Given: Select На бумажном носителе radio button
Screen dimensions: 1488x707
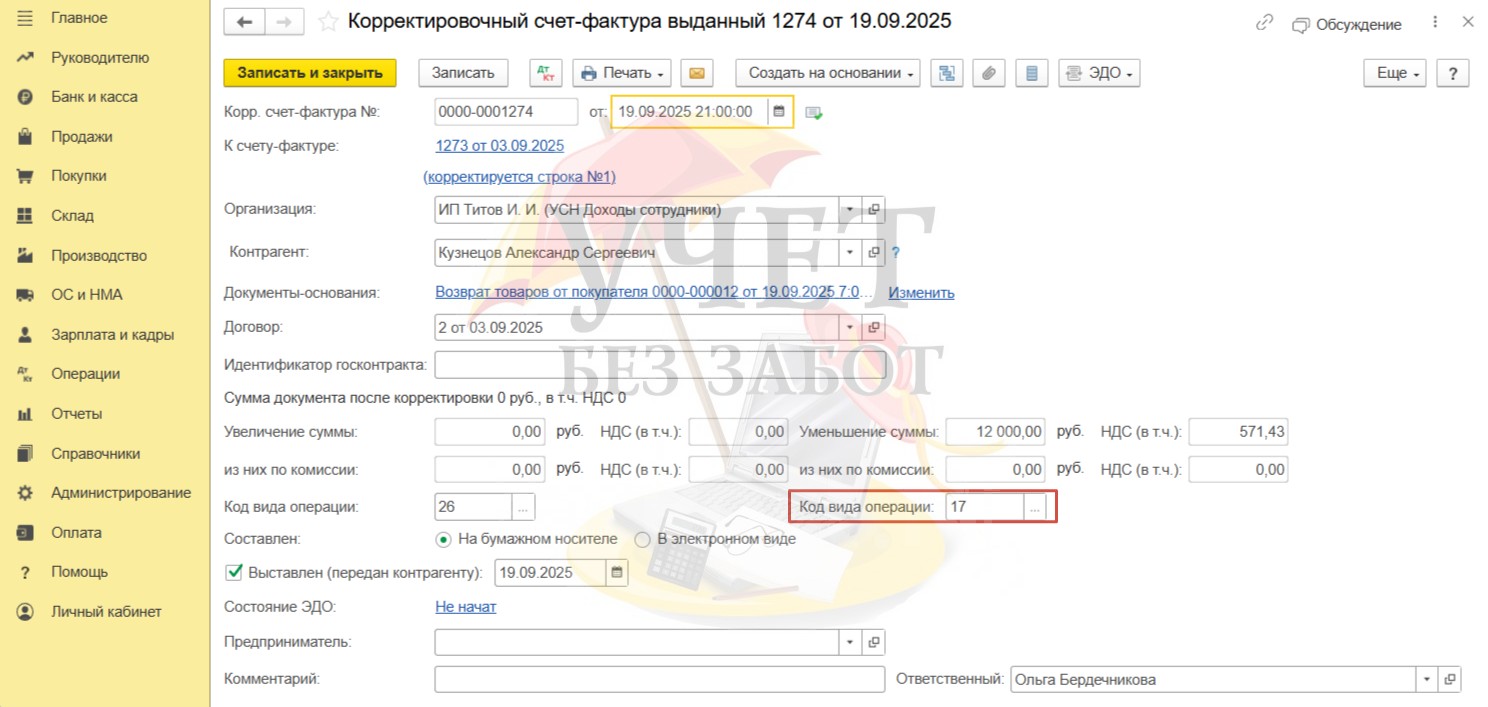Looking at the screenshot, I should pyautogui.click(x=444, y=539).
